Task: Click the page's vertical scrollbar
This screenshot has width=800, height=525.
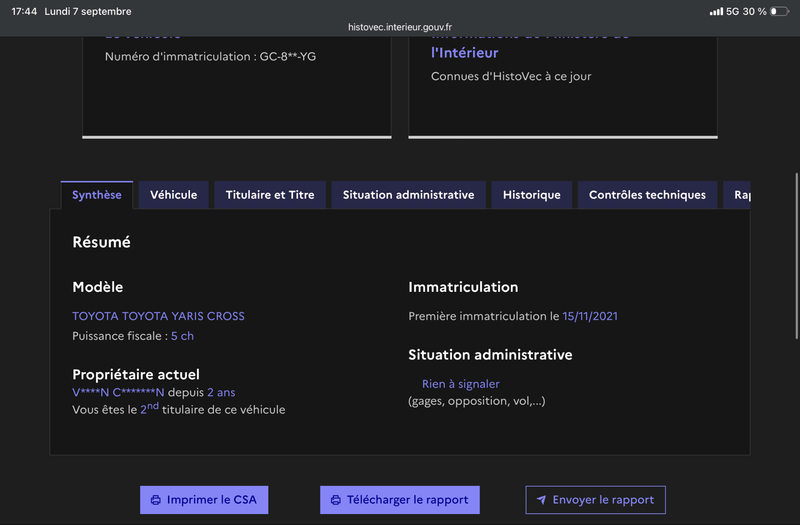Action: pos(796,256)
